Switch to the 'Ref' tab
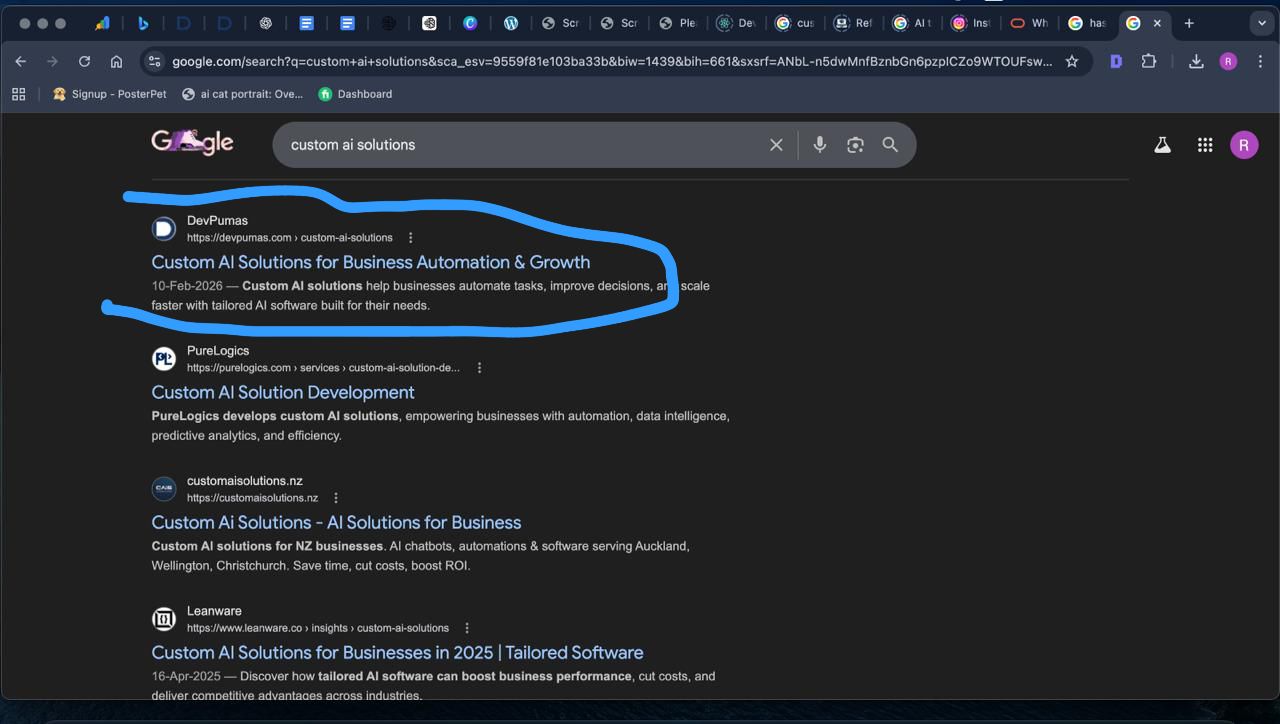 (853, 23)
